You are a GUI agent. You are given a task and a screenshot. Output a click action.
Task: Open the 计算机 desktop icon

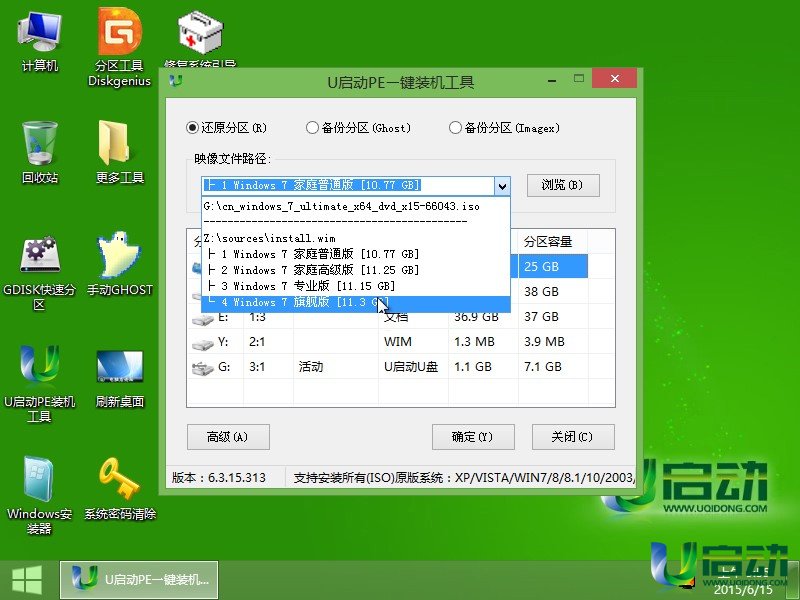[40, 42]
